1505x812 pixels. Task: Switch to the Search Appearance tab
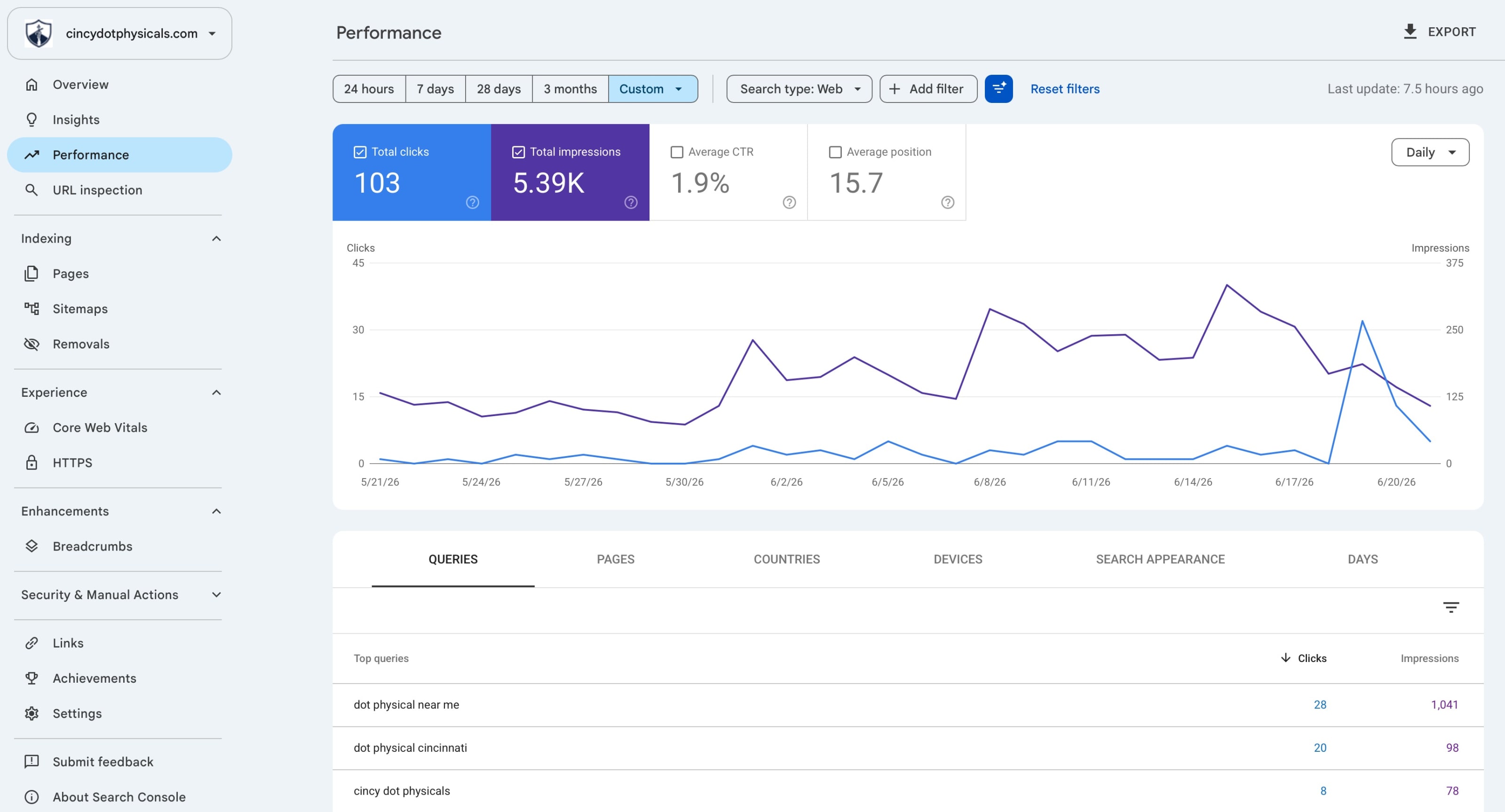pyautogui.click(x=1160, y=559)
